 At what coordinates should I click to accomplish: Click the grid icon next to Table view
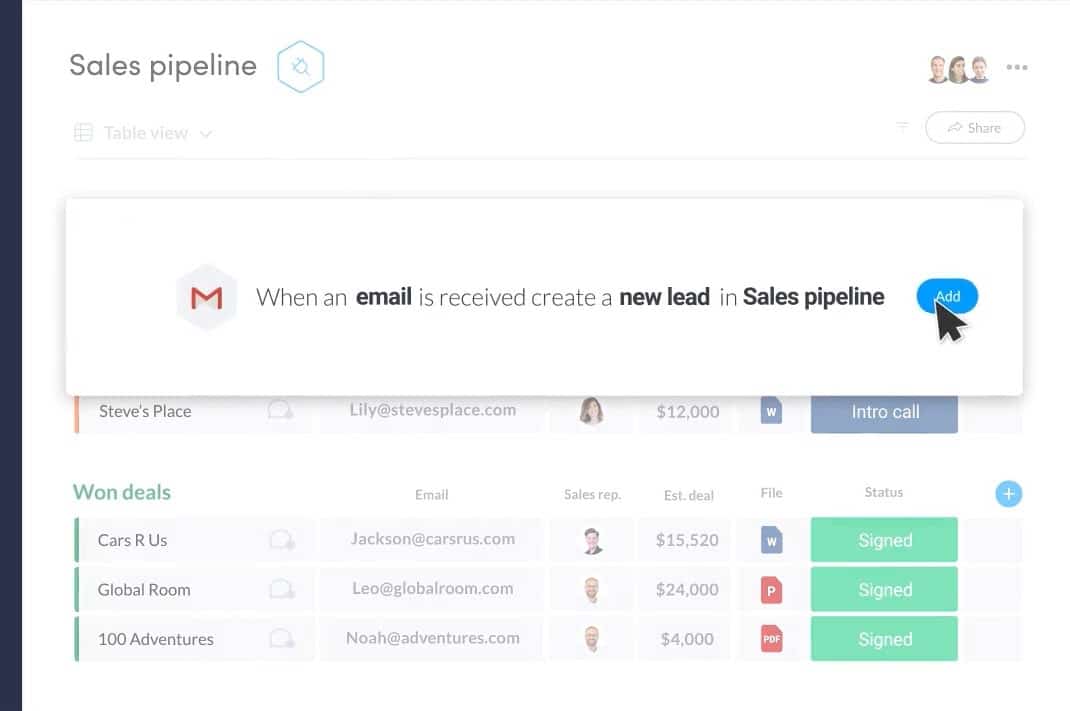point(84,132)
